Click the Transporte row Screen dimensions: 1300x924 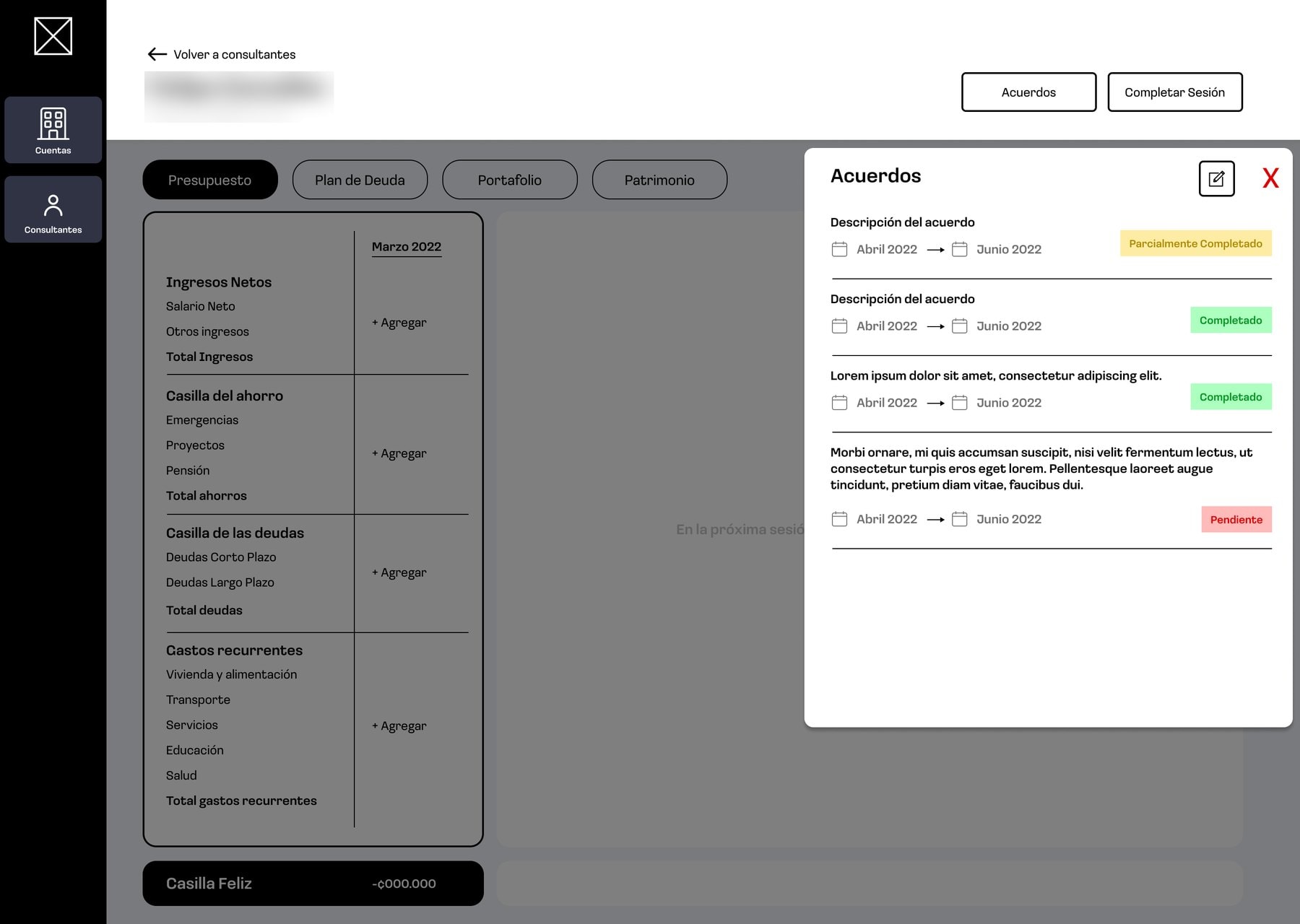tap(198, 699)
